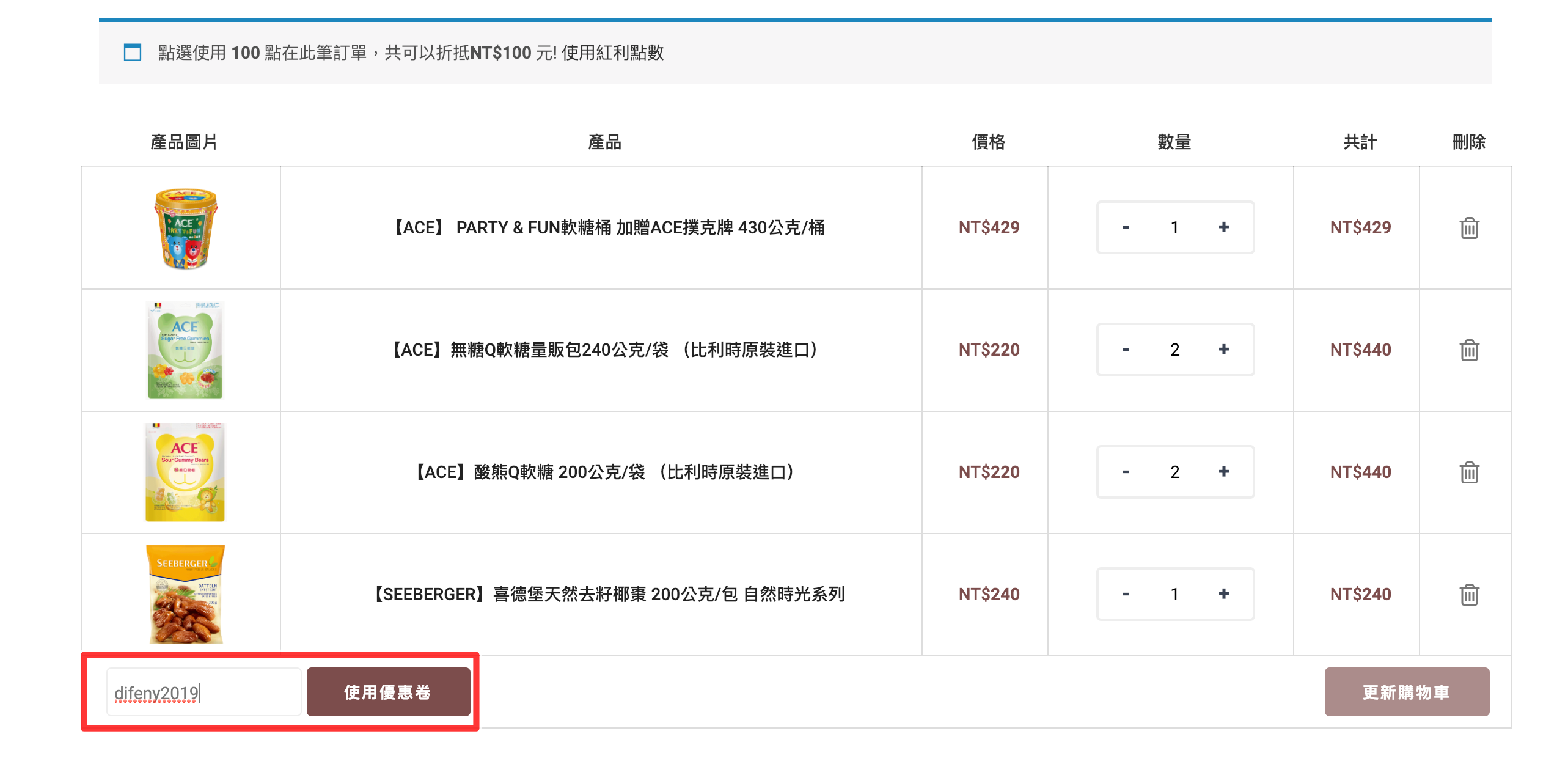This screenshot has width=1568, height=775.
Task: Open the 無糖Q軟糖 green bag thumbnail
Action: tap(185, 350)
